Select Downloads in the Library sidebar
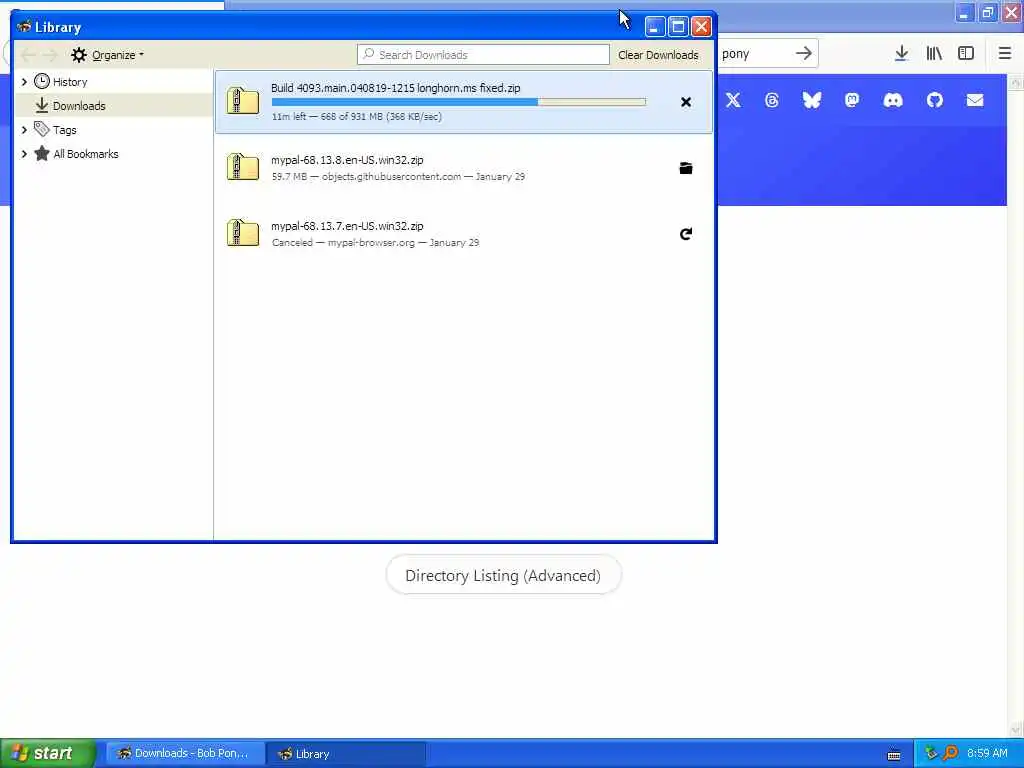Viewport: 1024px width, 768px height. pos(79,106)
